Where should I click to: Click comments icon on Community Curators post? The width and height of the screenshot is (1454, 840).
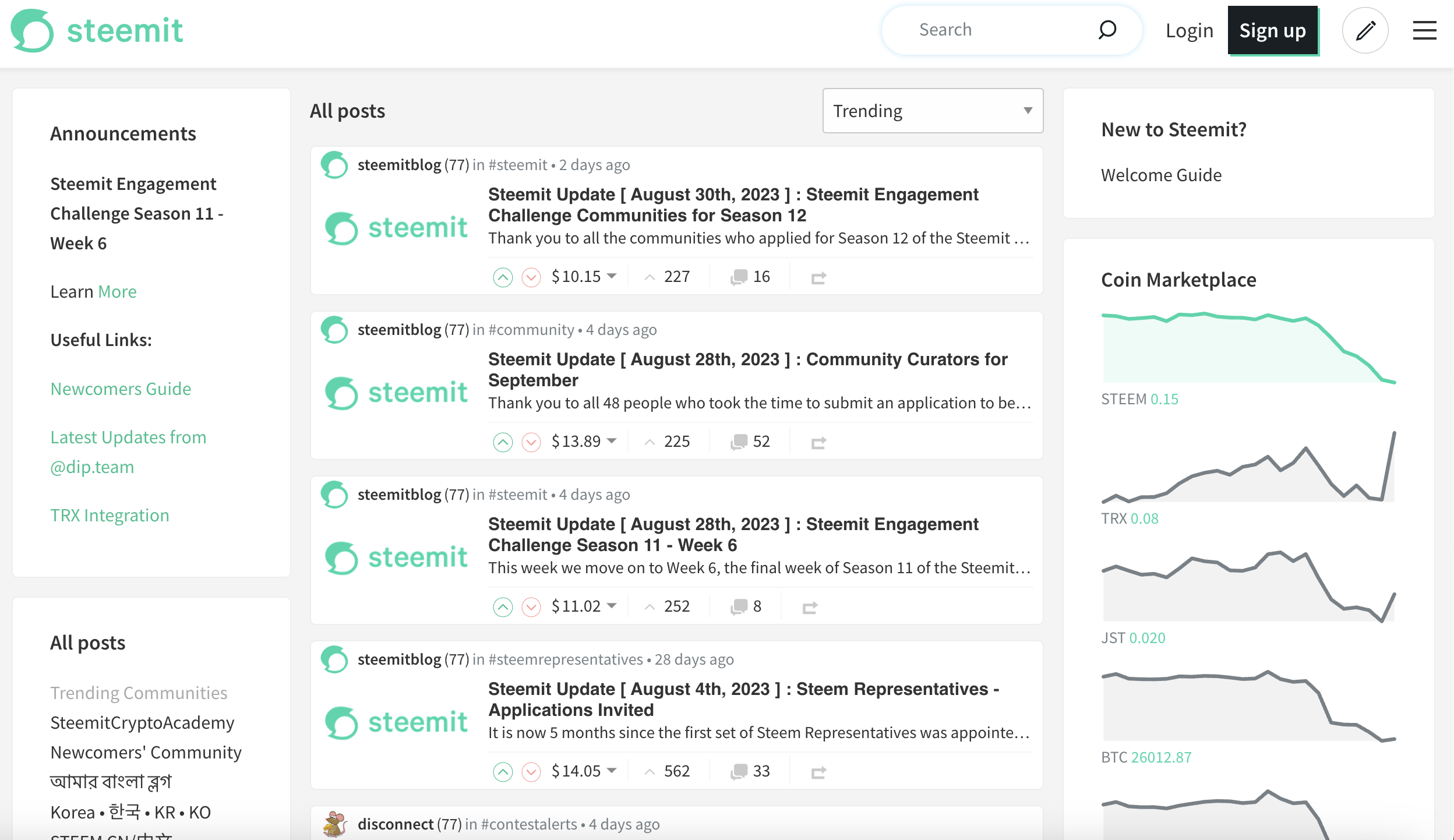739,442
